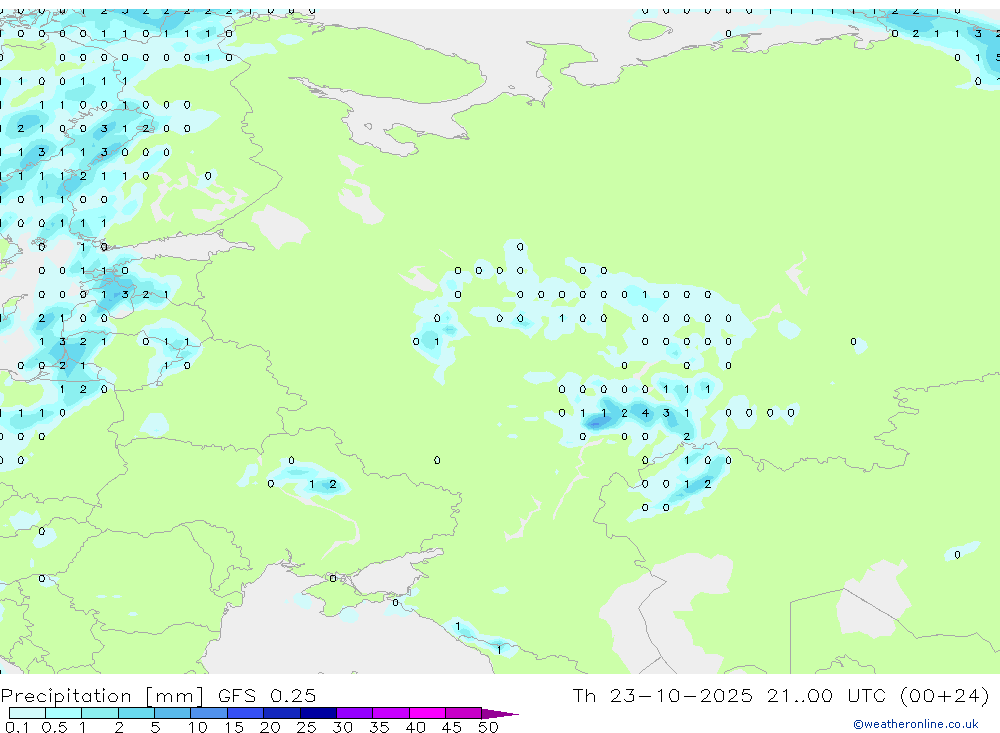Click the legend label "45"

point(452,727)
